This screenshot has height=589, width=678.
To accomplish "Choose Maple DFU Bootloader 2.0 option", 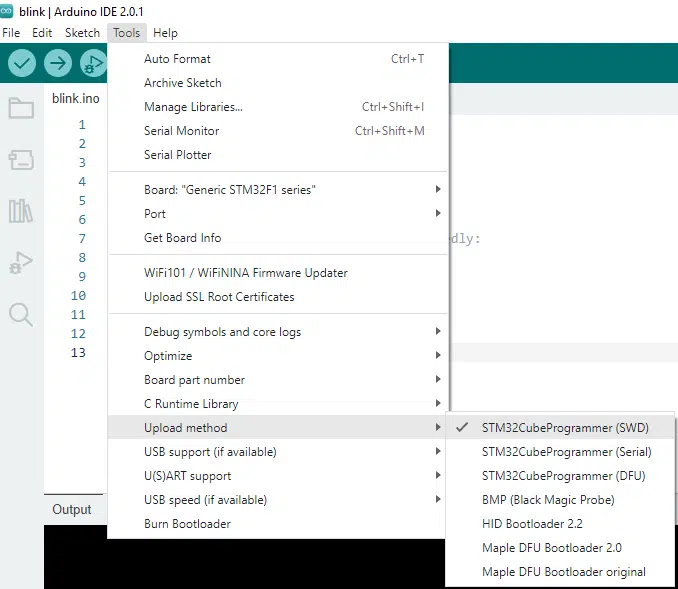I will click(x=560, y=548).
